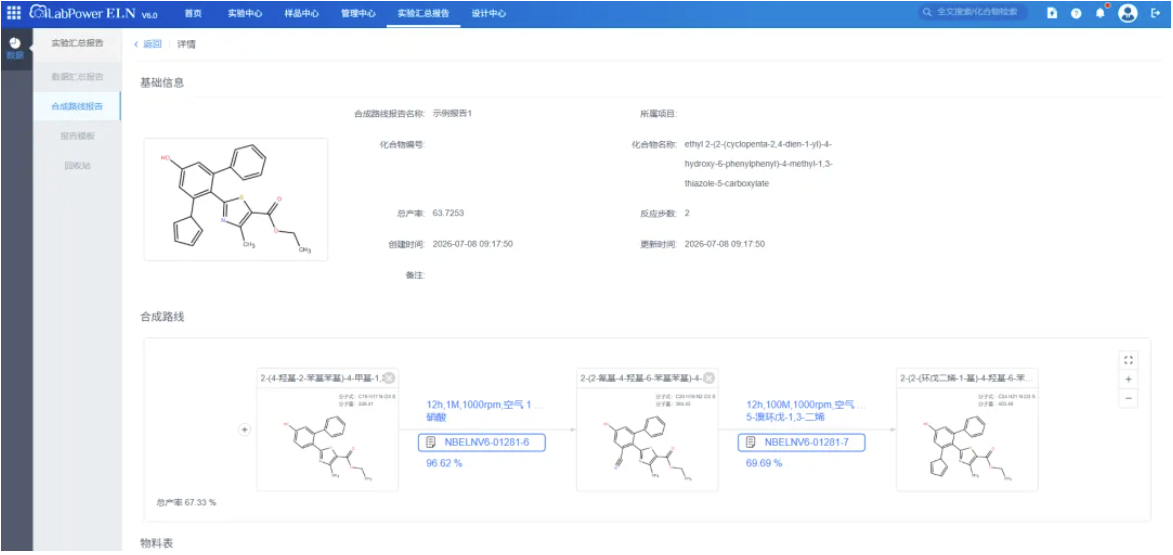This screenshot has width=1173, height=555.
Task: Add a step with the circular plus icon
Action: pyautogui.click(x=243, y=429)
